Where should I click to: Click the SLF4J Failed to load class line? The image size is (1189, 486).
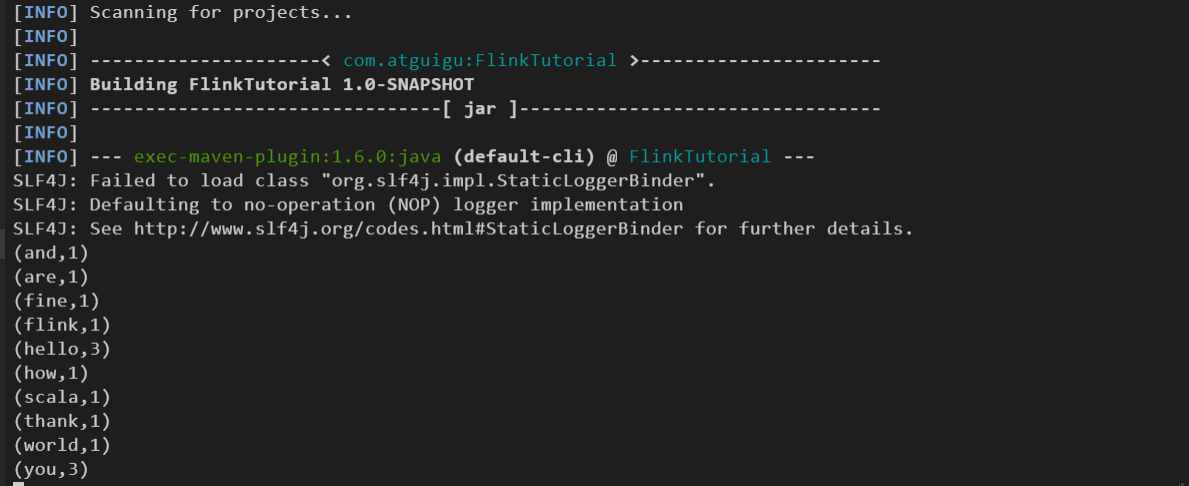(365, 181)
